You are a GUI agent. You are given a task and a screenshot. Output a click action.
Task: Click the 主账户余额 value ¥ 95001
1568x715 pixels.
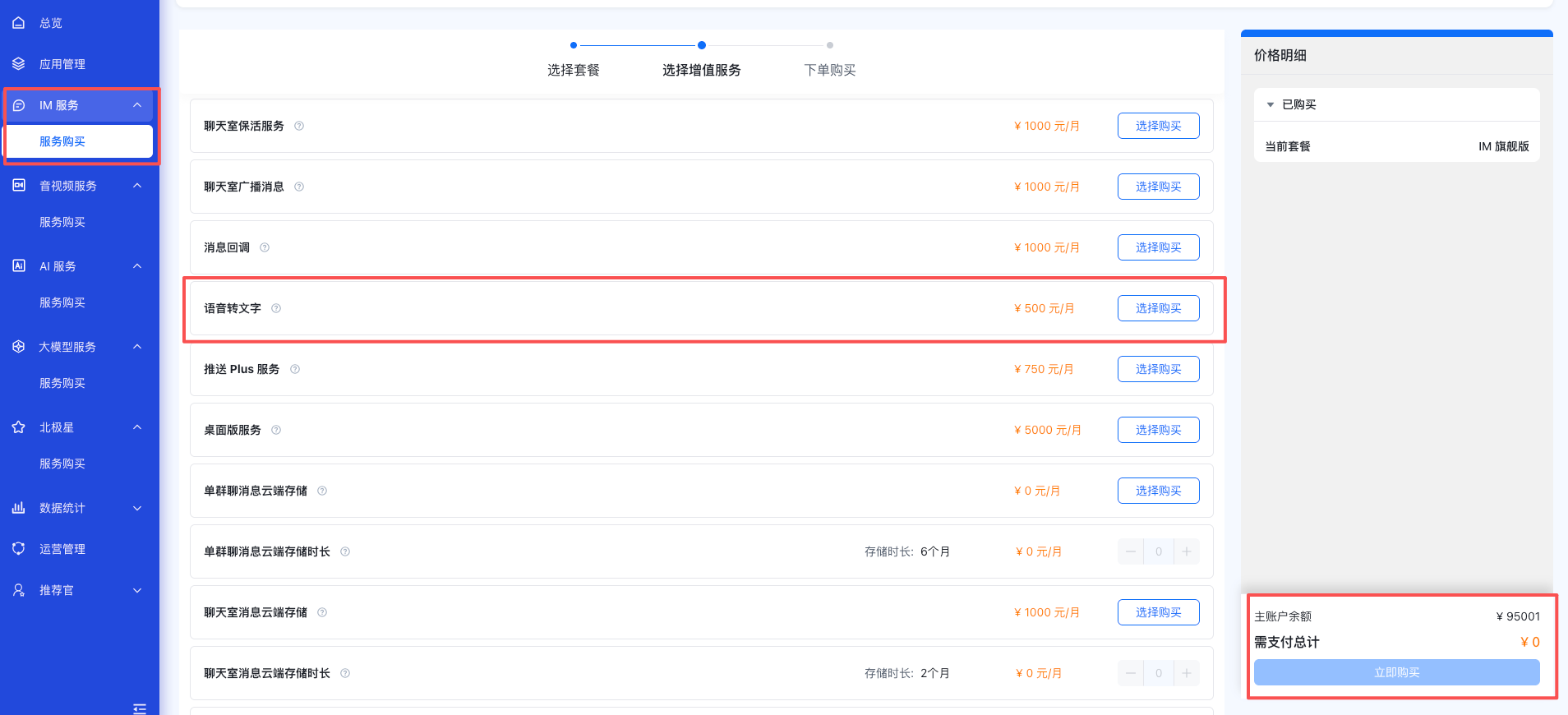[x=1518, y=616]
